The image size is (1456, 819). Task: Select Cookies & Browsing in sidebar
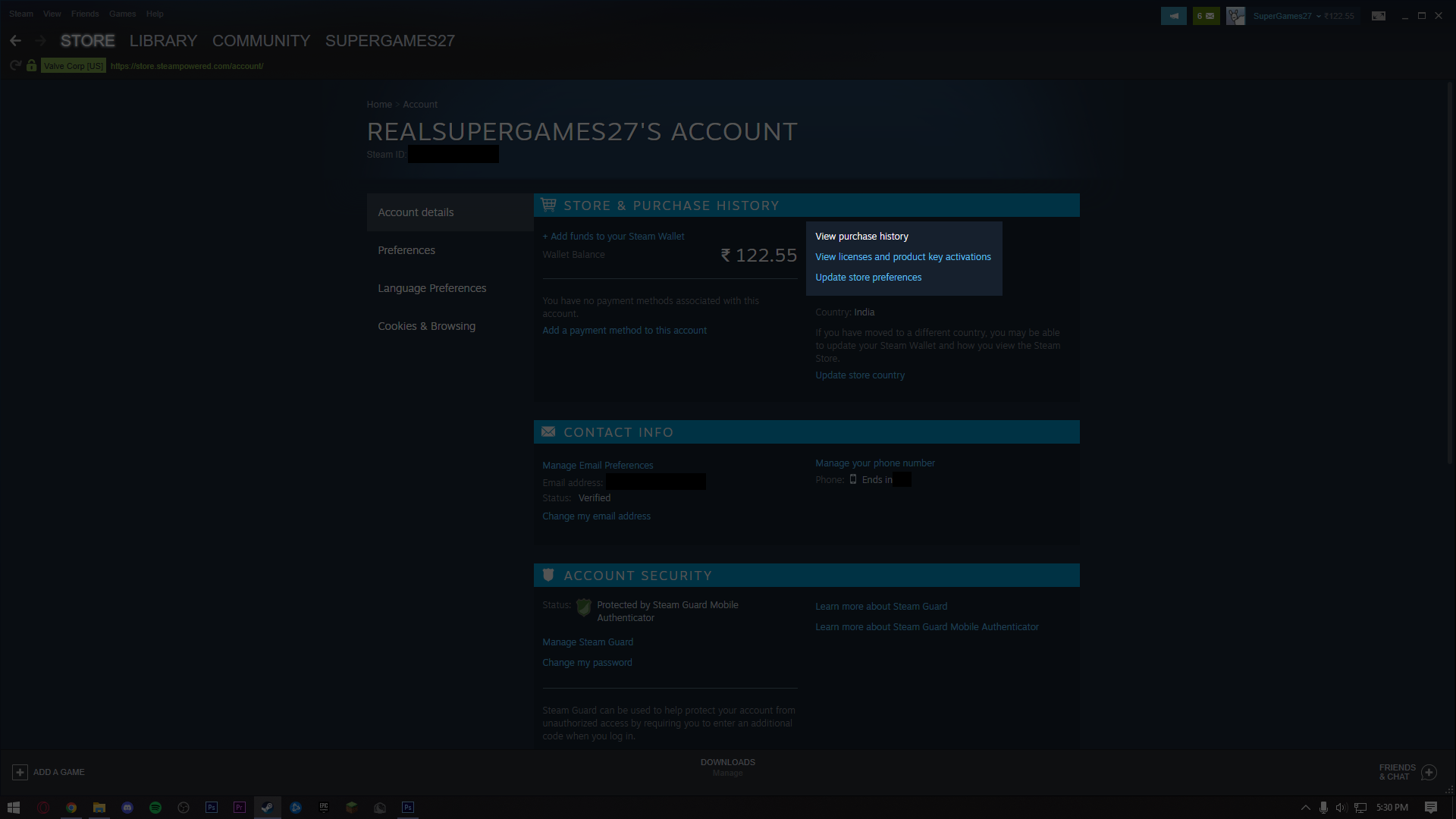click(426, 326)
